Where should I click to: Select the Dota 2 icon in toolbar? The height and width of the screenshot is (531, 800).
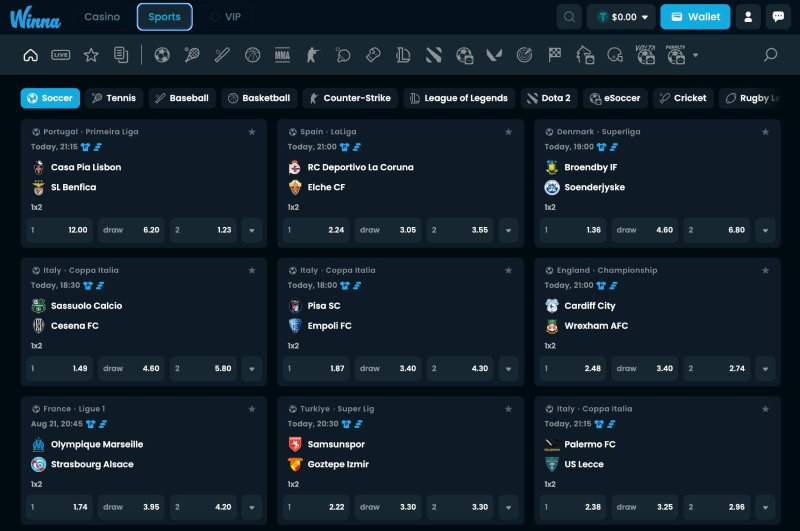pyautogui.click(x=434, y=55)
